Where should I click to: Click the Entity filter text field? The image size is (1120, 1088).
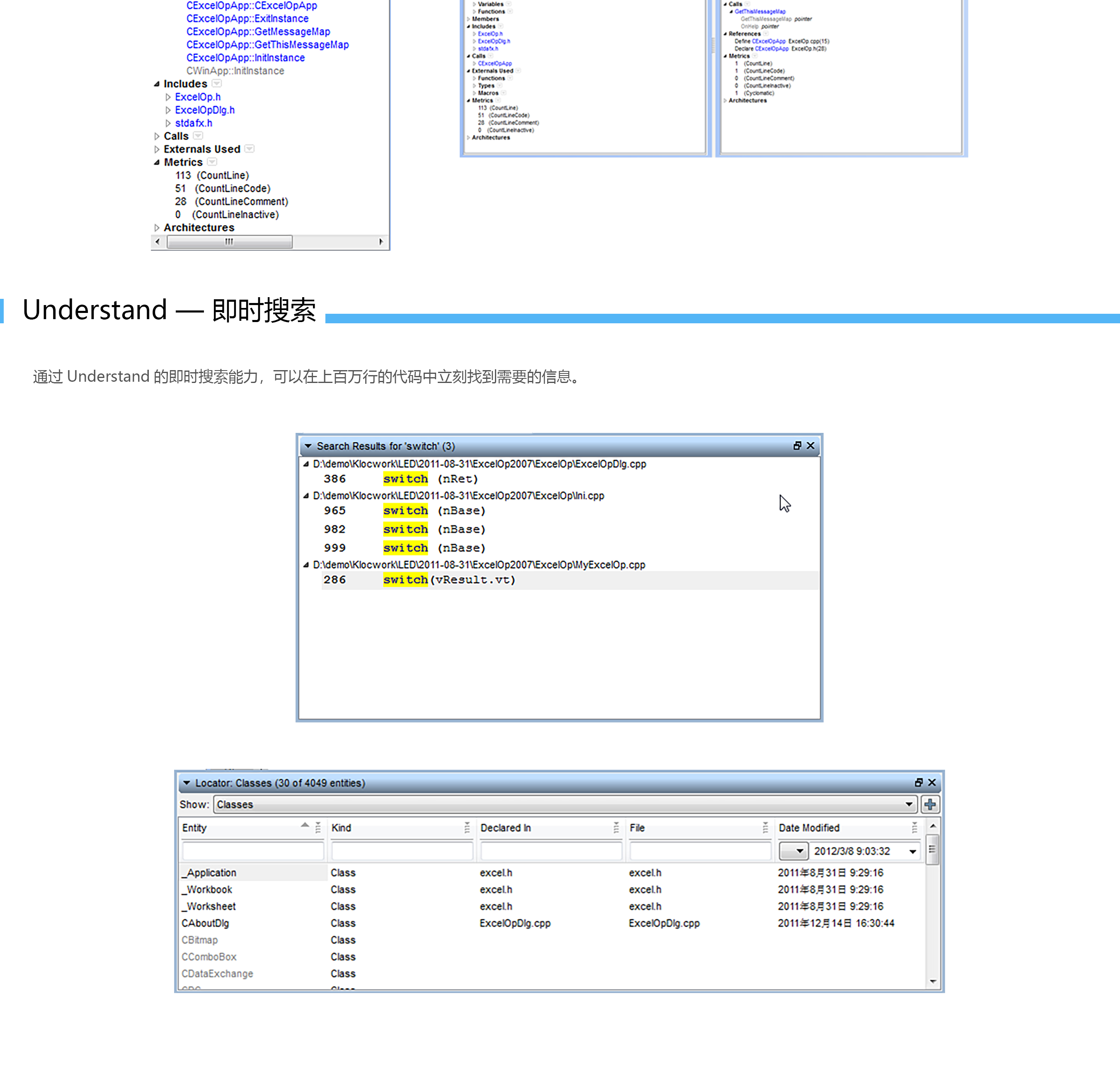pyautogui.click(x=252, y=851)
